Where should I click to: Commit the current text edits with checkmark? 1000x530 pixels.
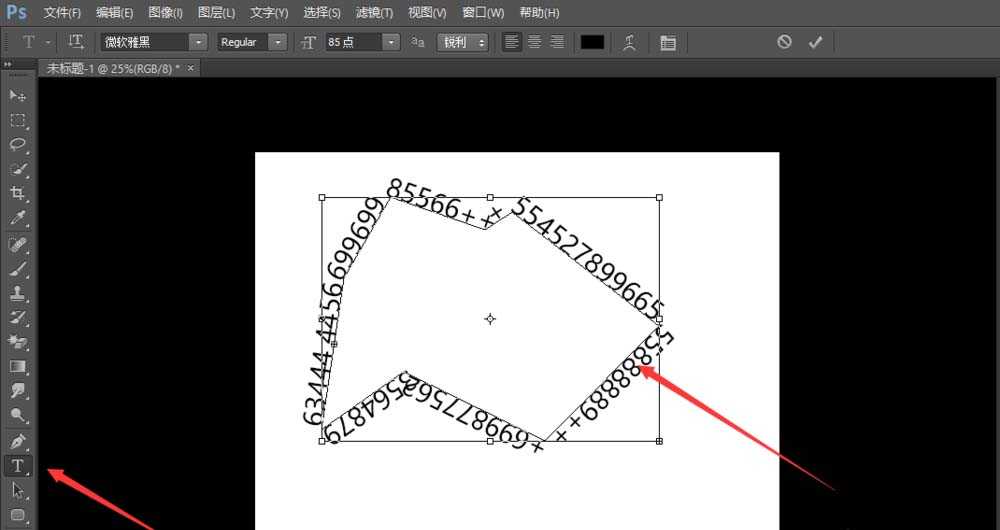815,42
